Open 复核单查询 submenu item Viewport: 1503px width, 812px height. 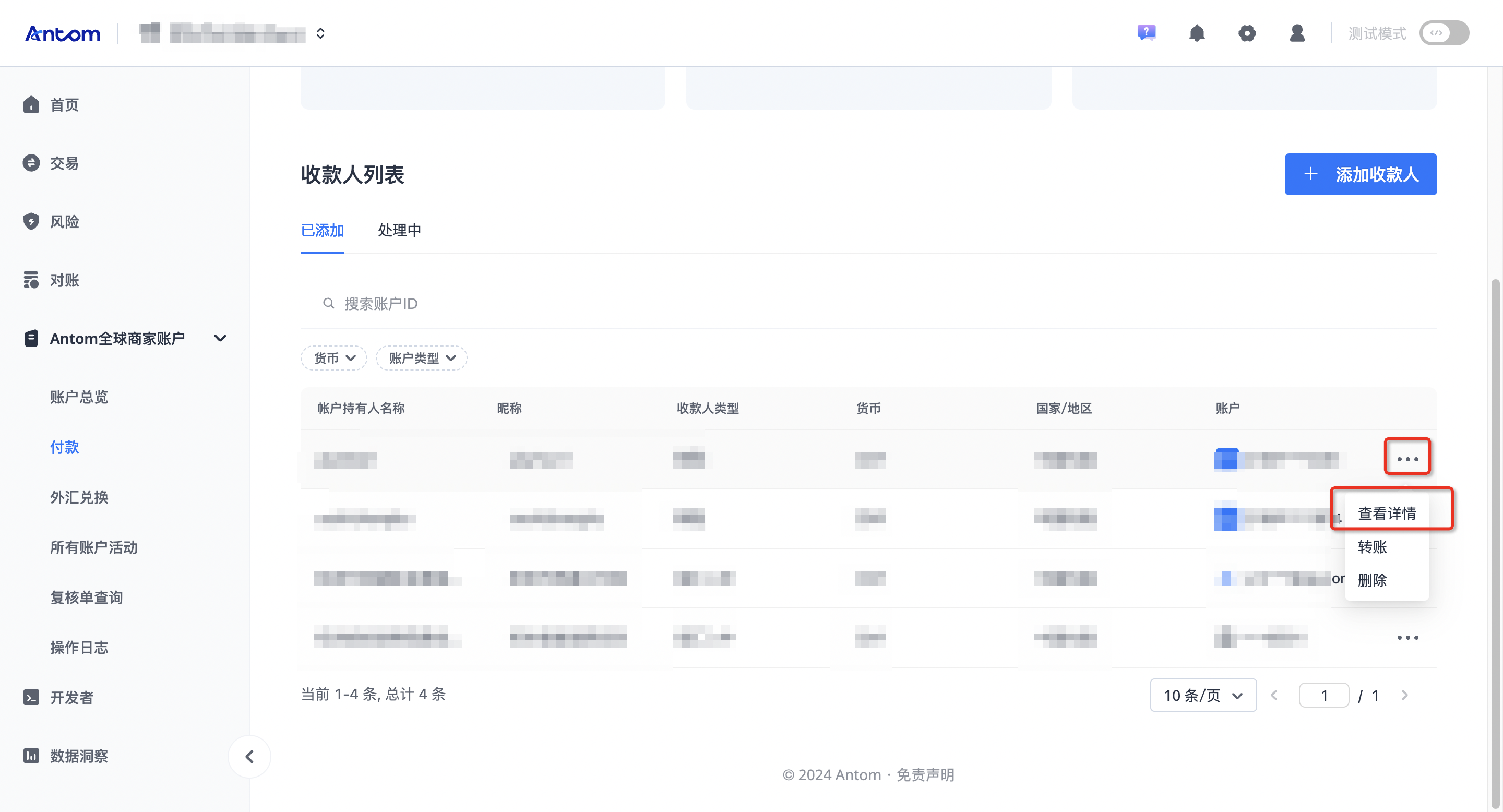86,598
